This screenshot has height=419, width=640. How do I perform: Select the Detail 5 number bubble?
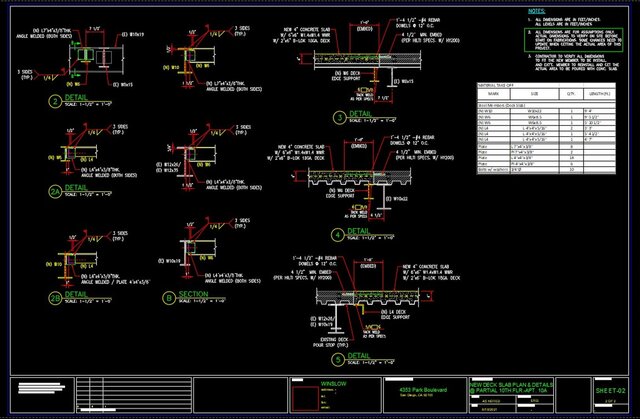tap(338, 360)
